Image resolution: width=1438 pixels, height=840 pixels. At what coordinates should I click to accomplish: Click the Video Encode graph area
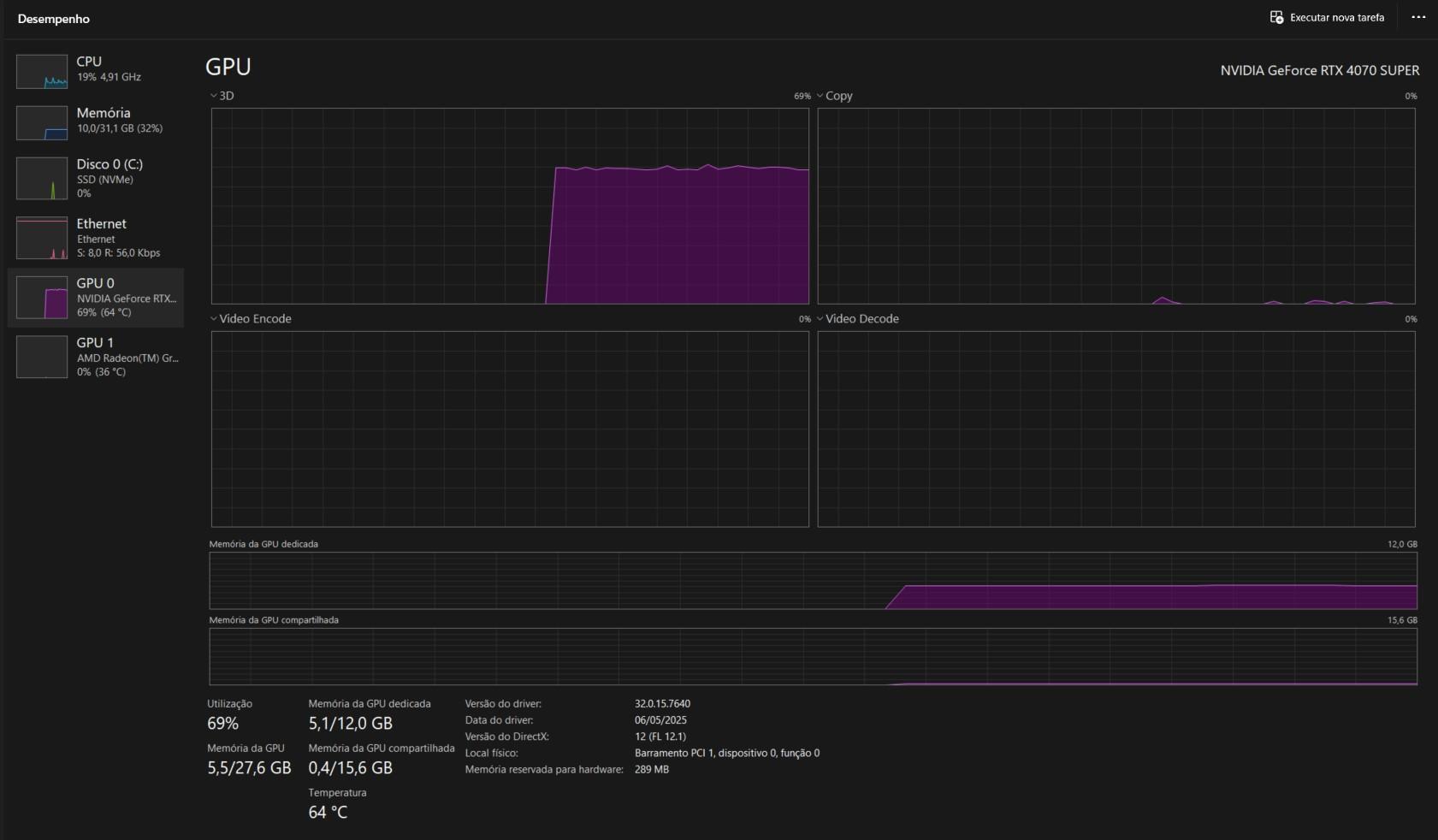(510, 429)
